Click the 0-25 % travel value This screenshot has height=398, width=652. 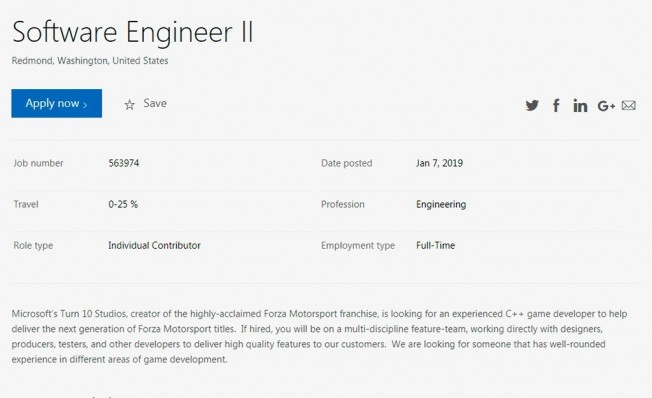pos(123,204)
